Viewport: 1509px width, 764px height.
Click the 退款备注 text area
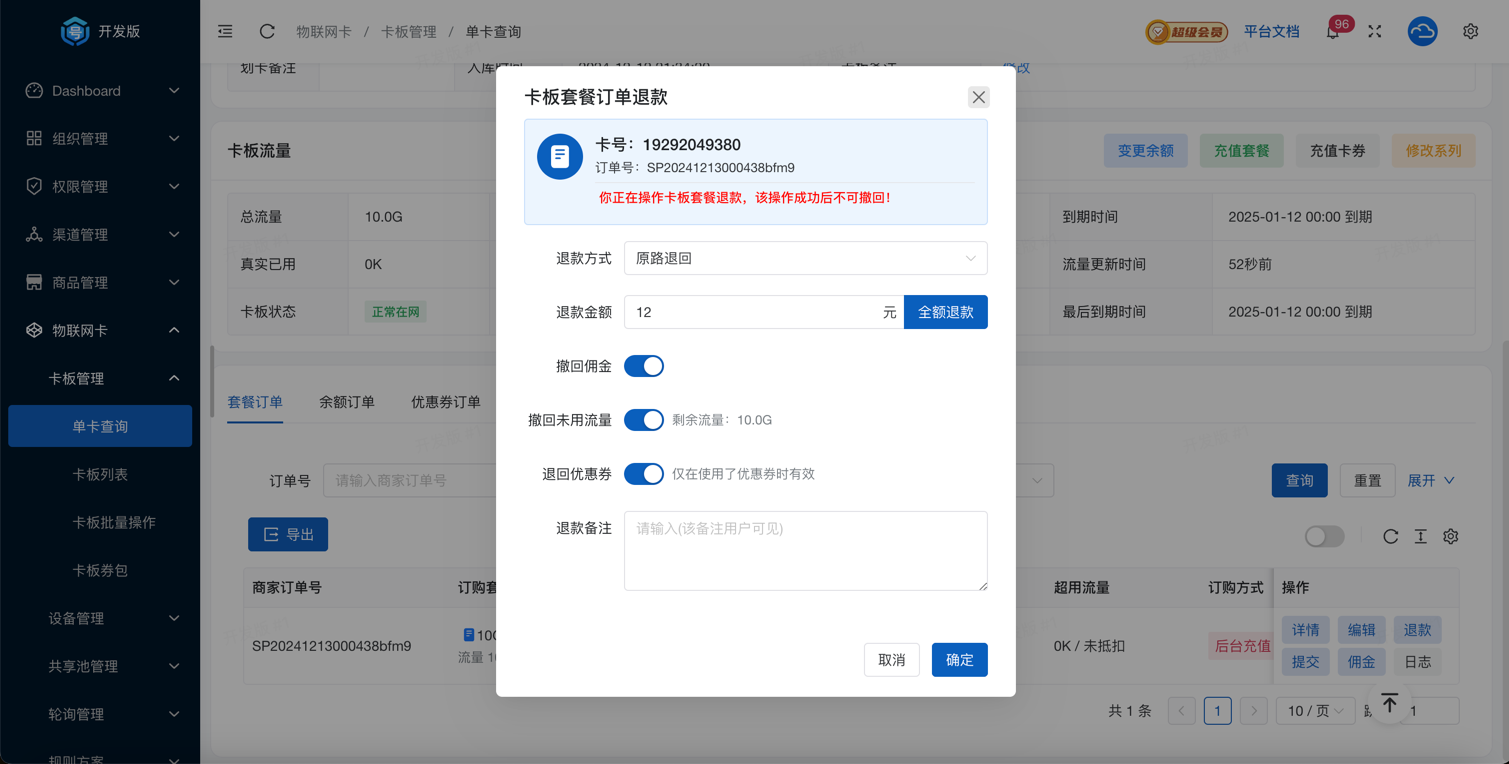(805, 551)
